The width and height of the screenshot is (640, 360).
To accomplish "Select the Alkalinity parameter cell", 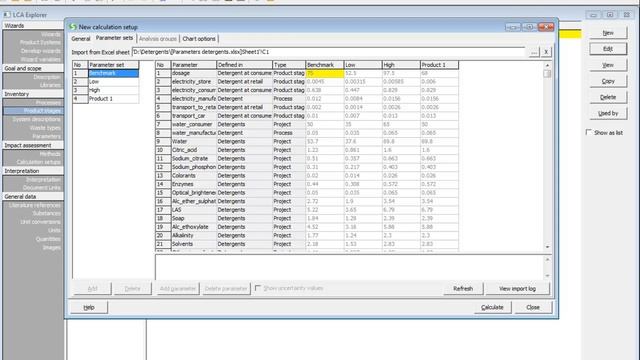I will click(193, 236).
